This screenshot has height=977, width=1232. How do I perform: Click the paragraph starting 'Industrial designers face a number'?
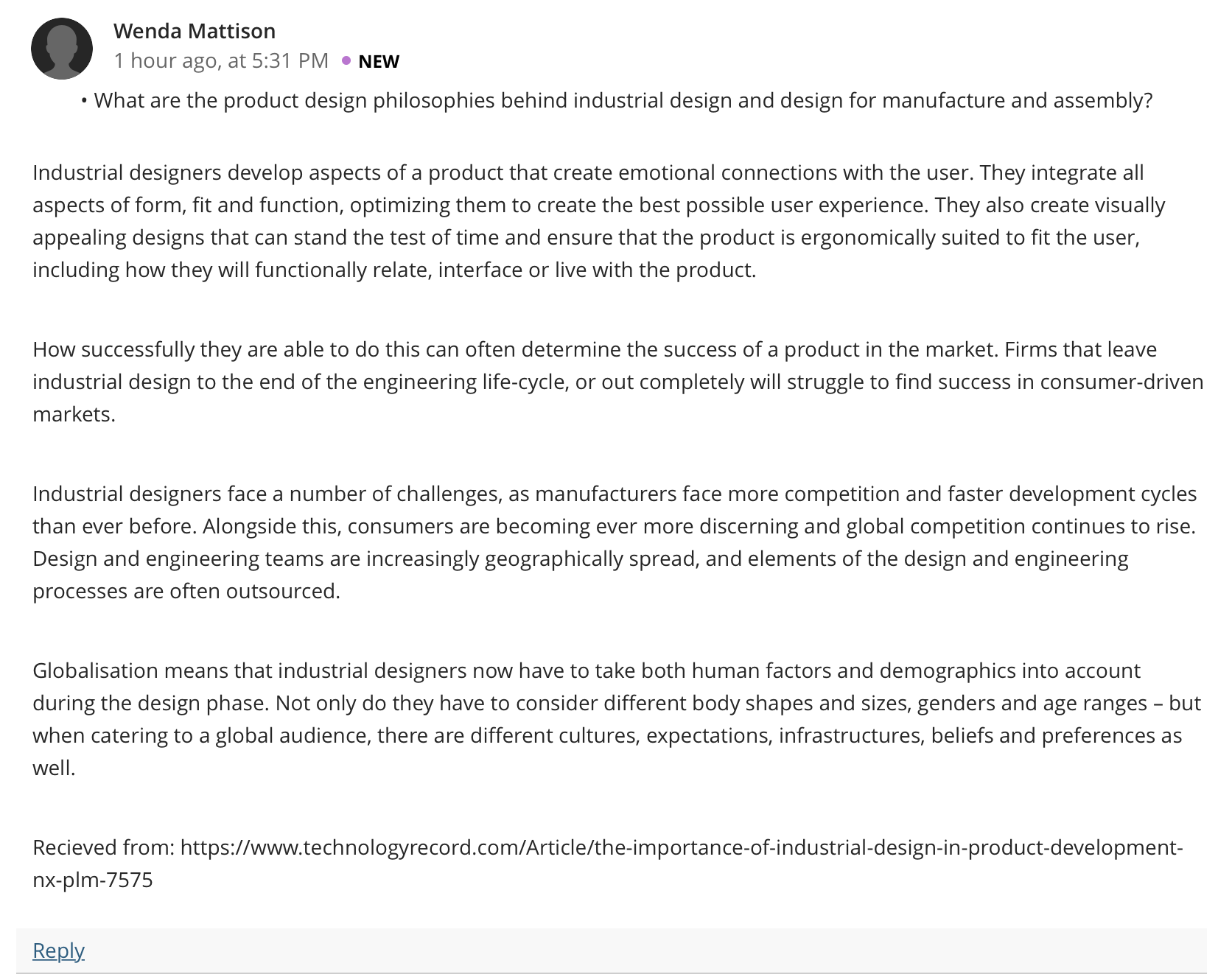(x=615, y=542)
